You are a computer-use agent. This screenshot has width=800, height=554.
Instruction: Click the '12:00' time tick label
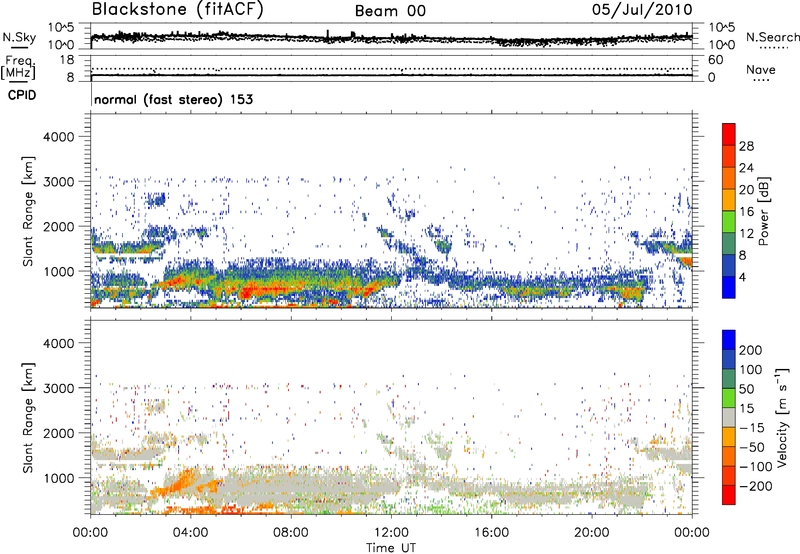pos(391,533)
